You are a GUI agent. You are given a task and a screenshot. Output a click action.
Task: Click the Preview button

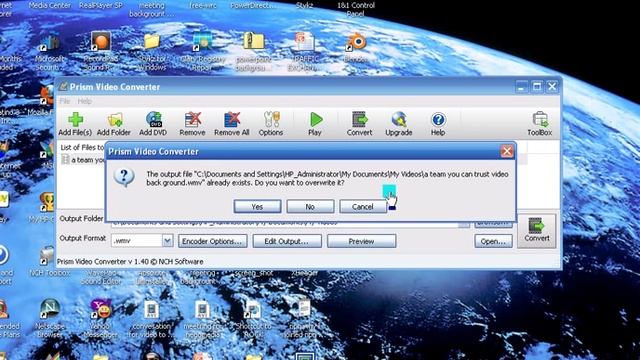pyautogui.click(x=361, y=241)
